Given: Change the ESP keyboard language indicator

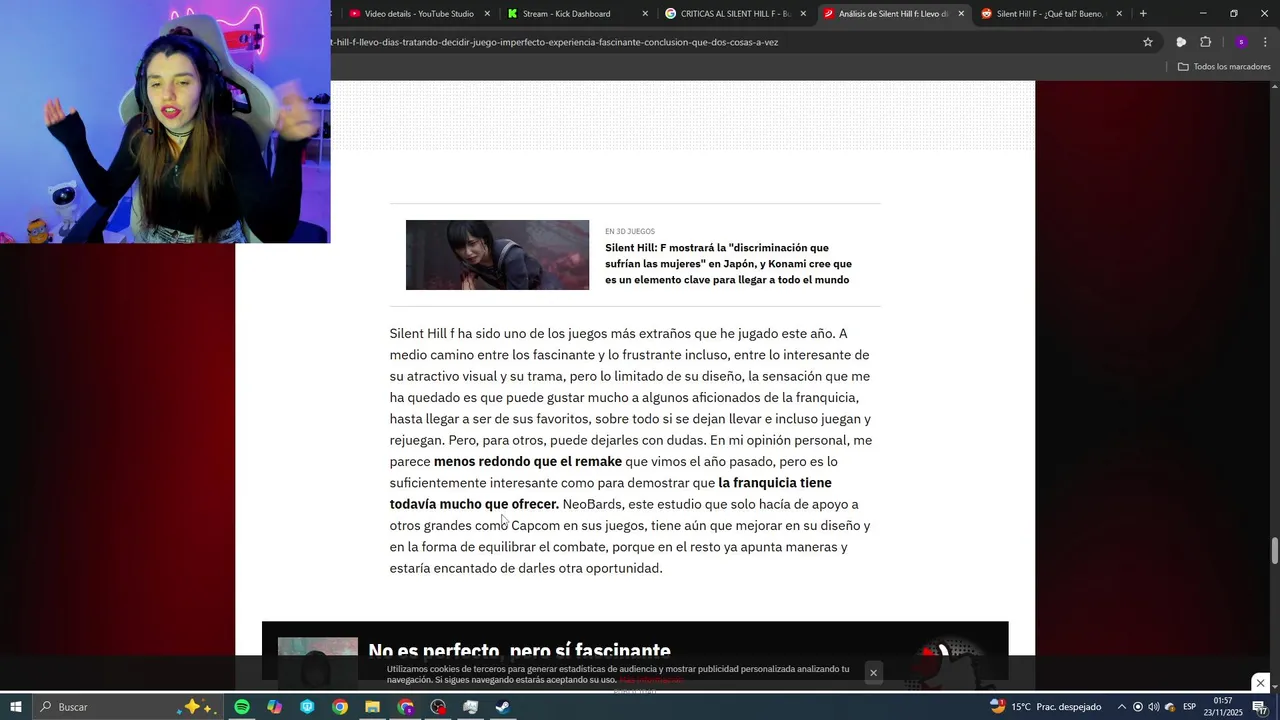Looking at the screenshot, I should (x=1190, y=707).
